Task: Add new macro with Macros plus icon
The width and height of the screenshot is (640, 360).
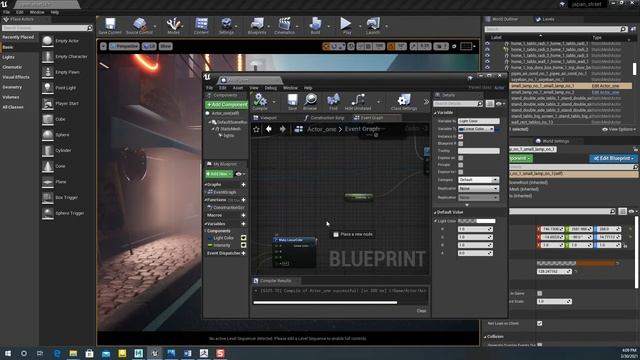Action: point(244,215)
